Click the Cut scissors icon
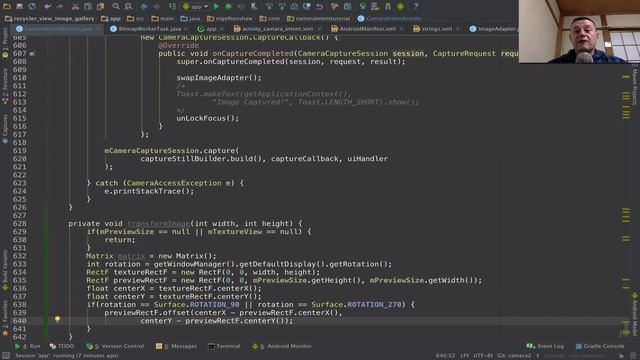This screenshot has width=640, height=360. pyautogui.click(x=75, y=6)
